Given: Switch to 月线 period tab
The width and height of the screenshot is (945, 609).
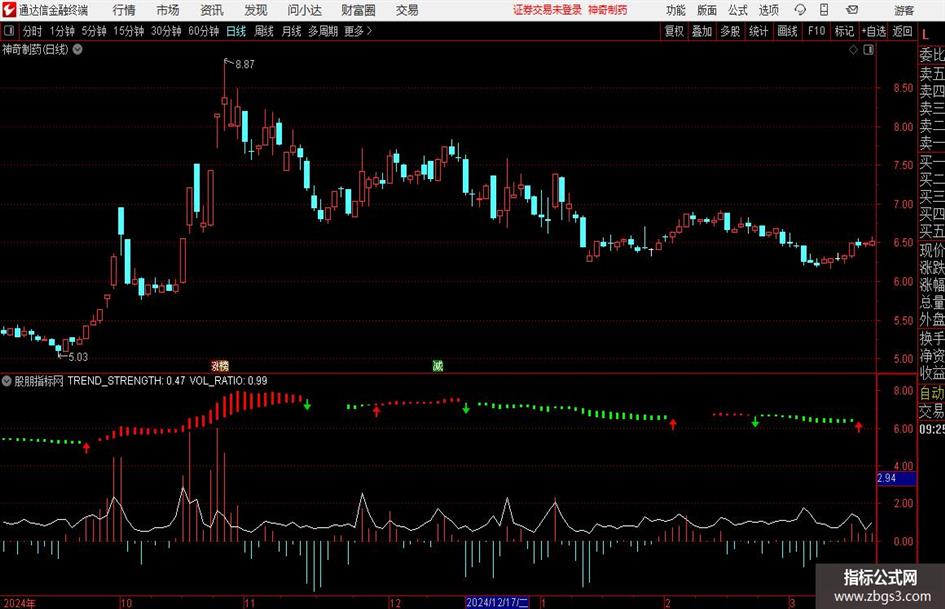Looking at the screenshot, I should [292, 31].
